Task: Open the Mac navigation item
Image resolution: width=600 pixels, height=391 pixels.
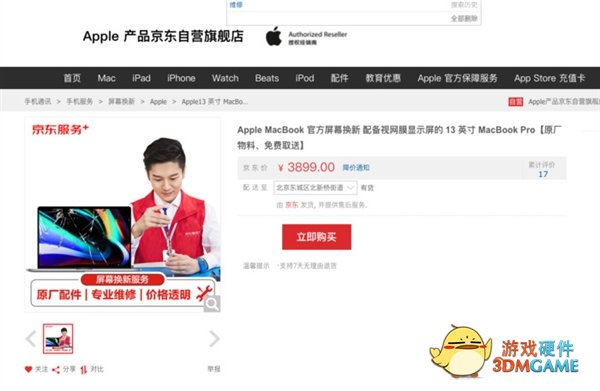Action: tap(106, 78)
